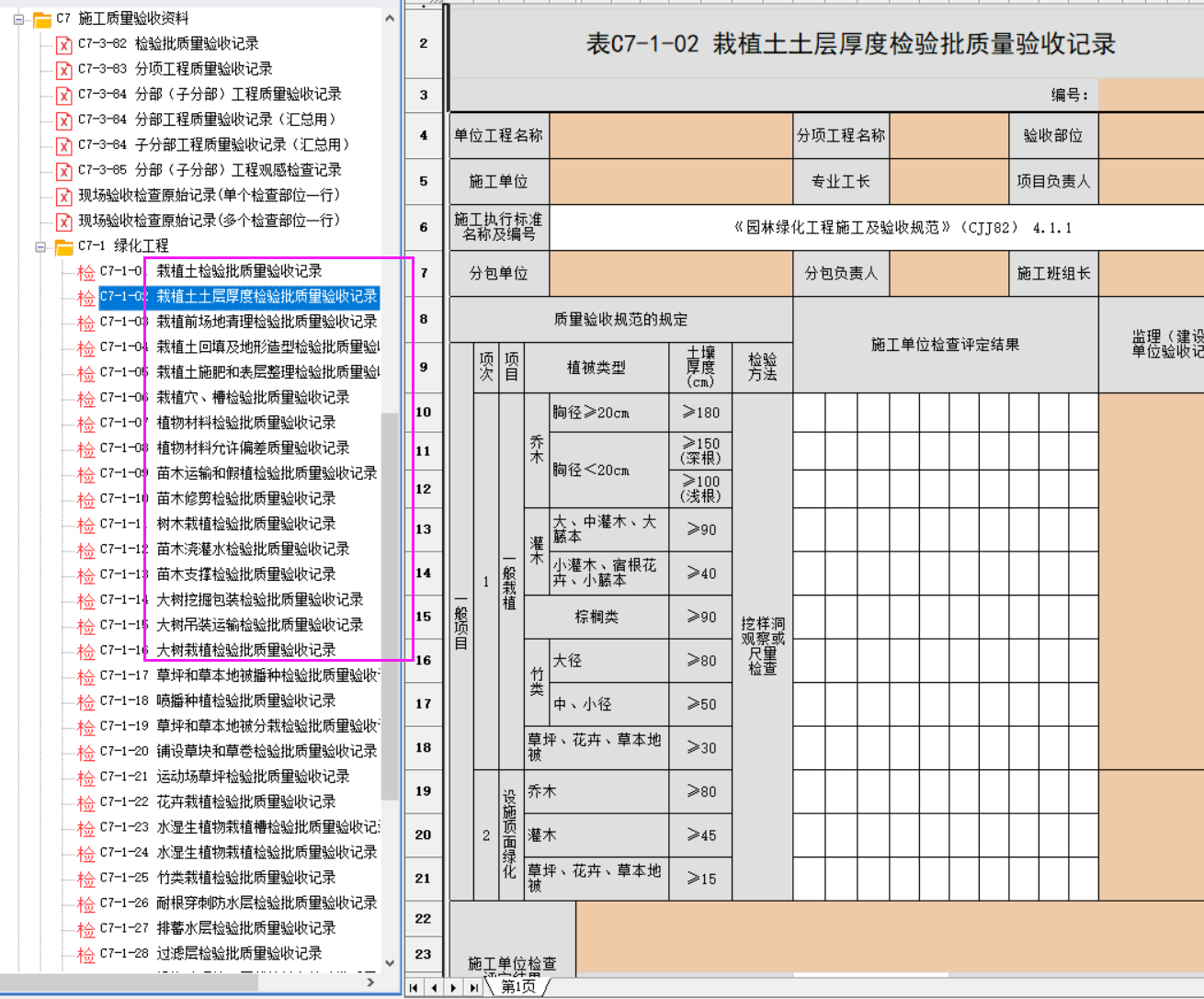Click the red 检 icon beside C7-1-17
The height and width of the screenshot is (999, 1204).
[x=86, y=676]
